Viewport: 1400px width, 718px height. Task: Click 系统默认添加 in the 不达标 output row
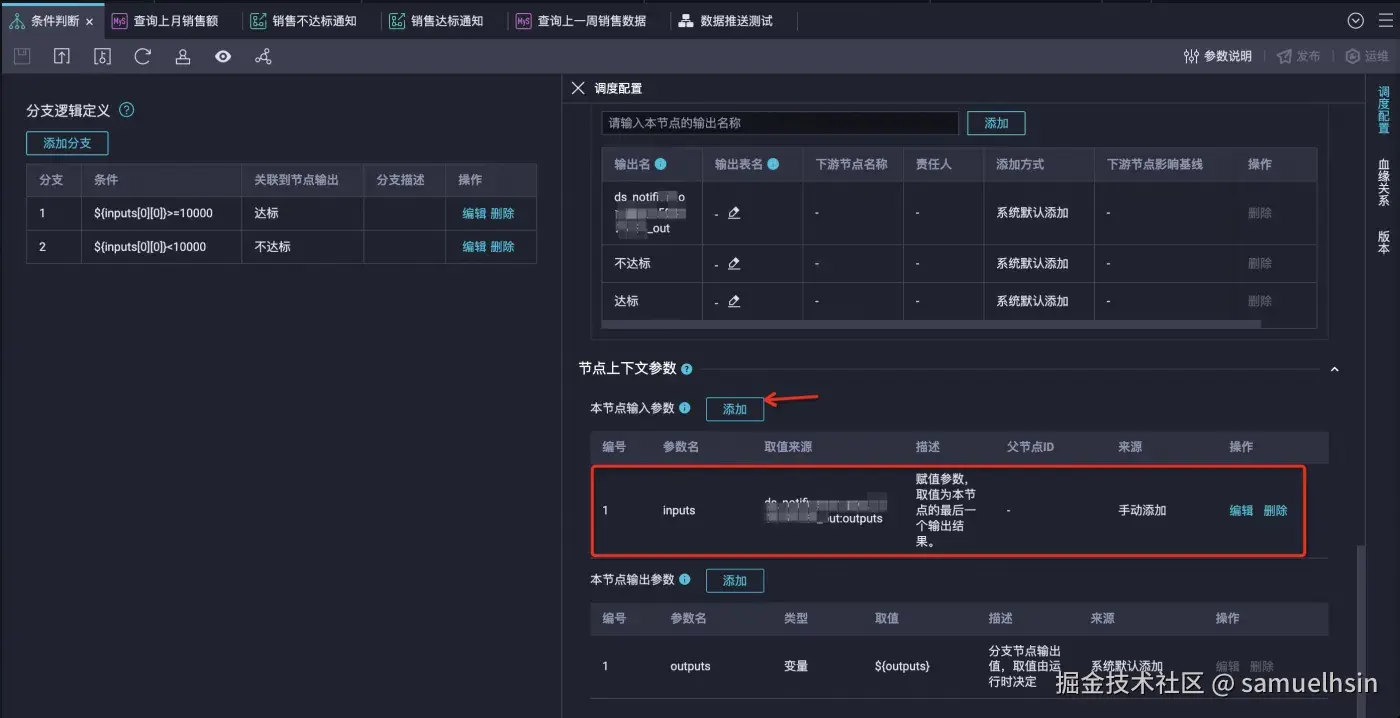click(1032, 264)
